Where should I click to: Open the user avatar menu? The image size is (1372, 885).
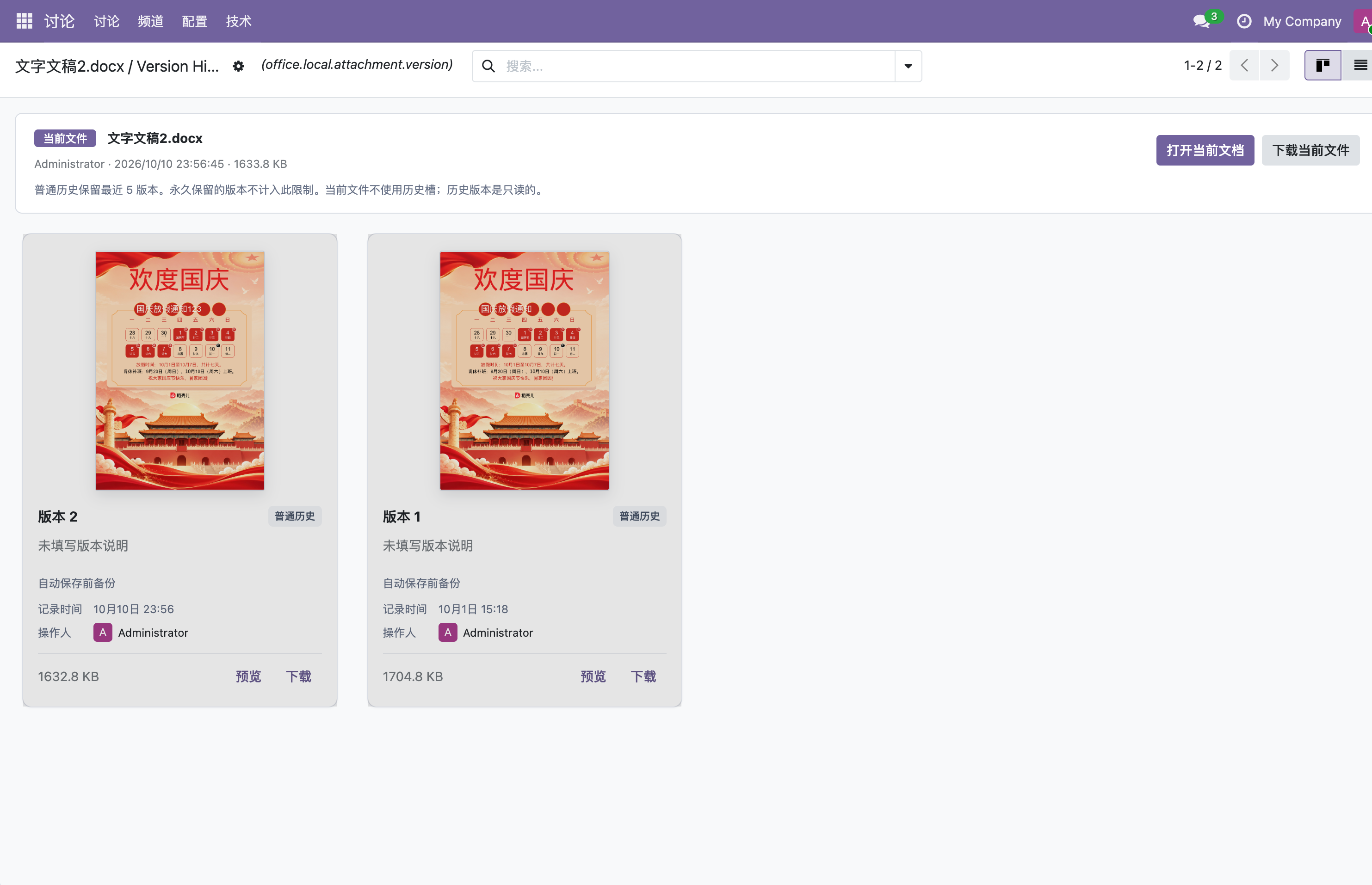tap(1363, 21)
